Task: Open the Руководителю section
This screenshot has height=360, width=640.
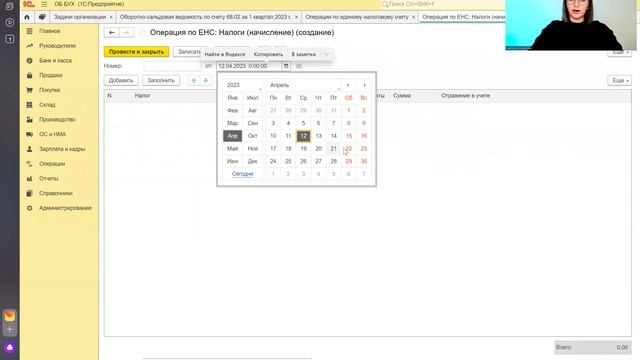Action: click(58, 46)
